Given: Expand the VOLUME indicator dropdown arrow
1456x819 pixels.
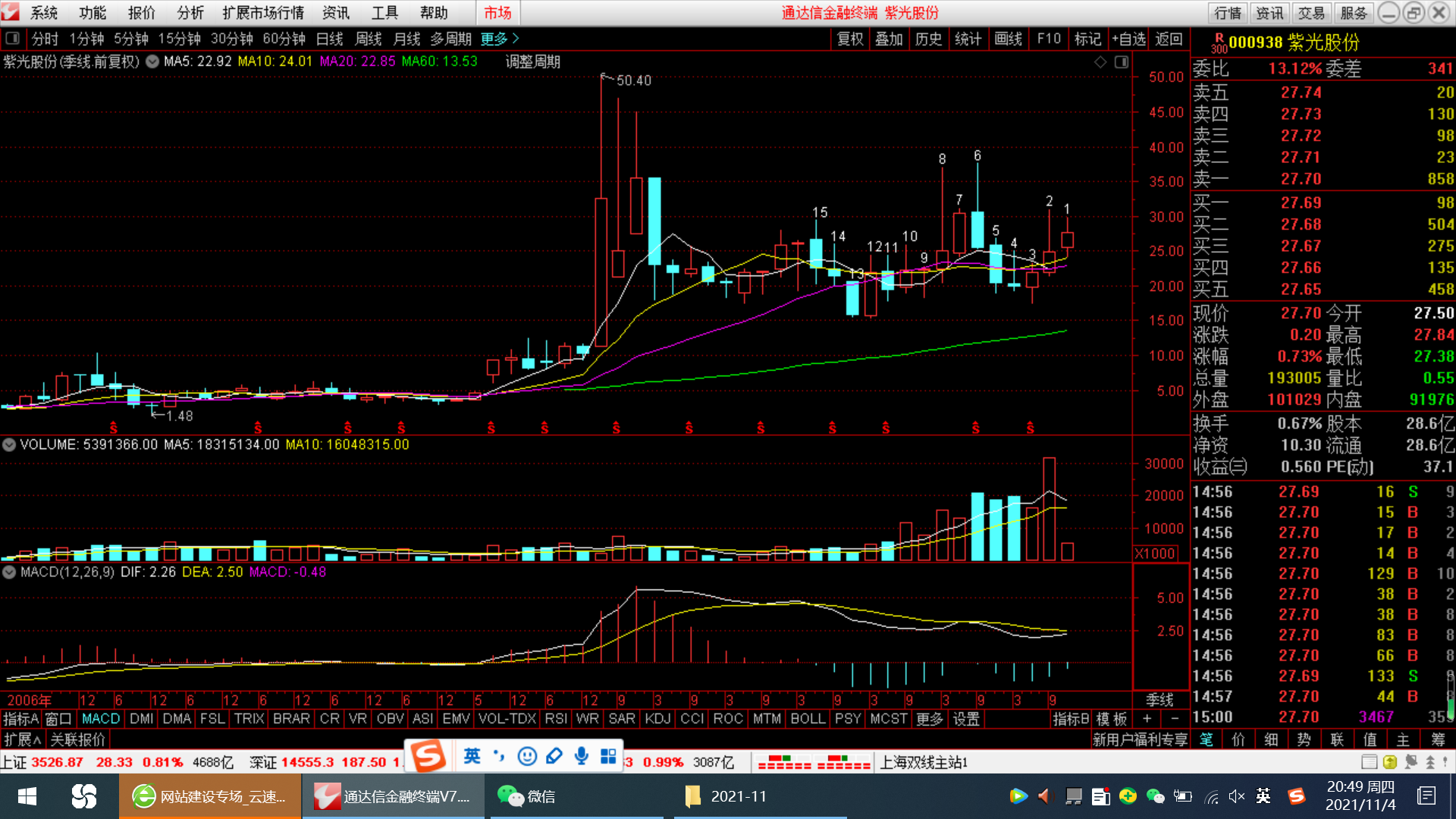Looking at the screenshot, I should pos(9,444).
